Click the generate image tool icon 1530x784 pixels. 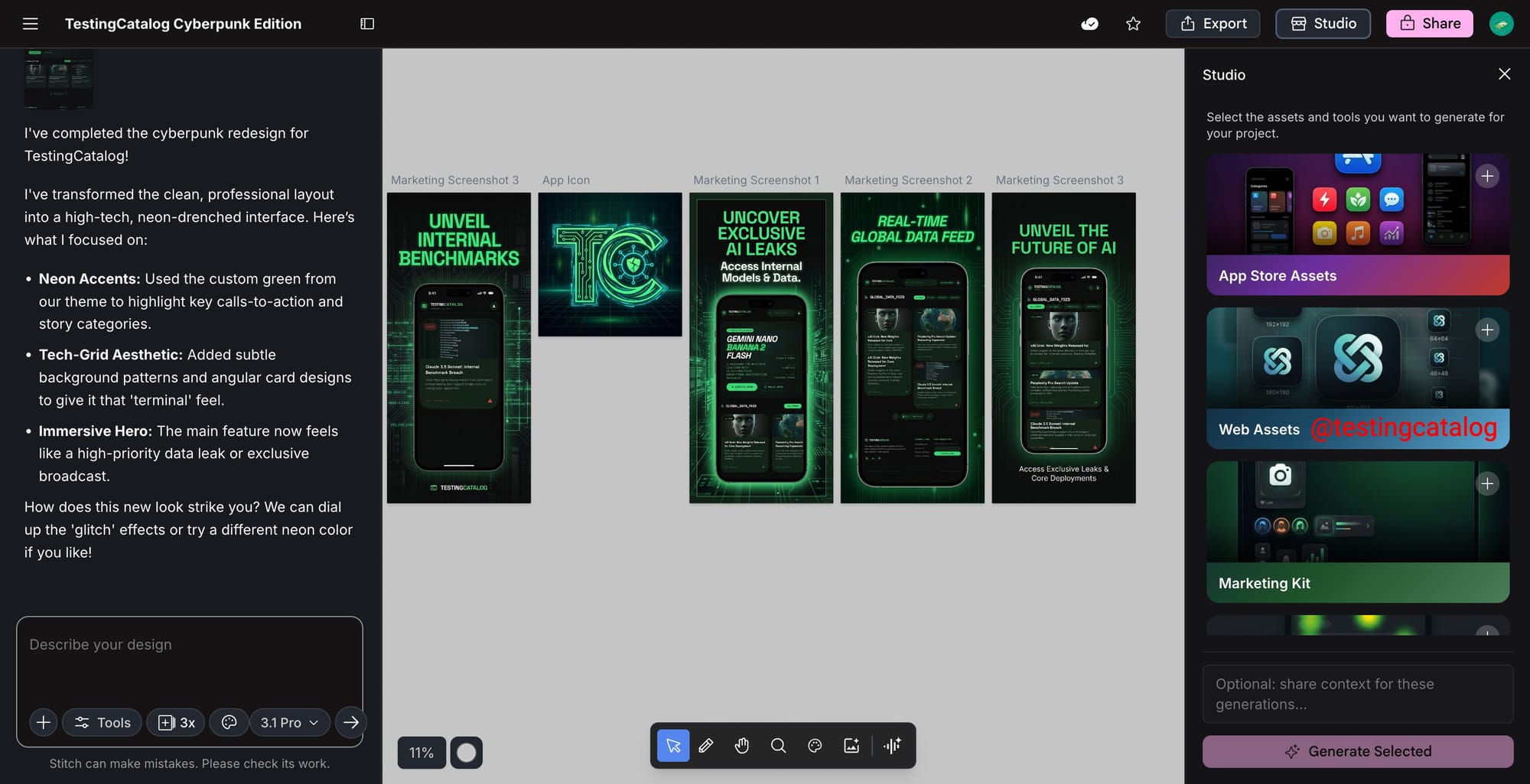click(x=851, y=746)
